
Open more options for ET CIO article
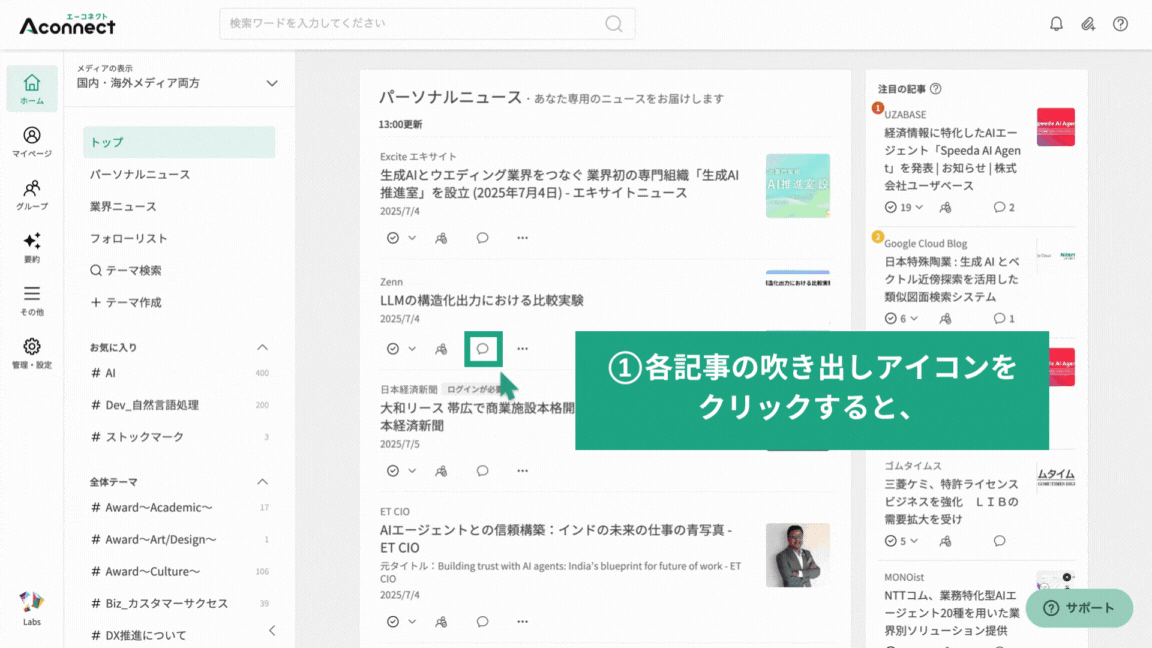pos(522,622)
